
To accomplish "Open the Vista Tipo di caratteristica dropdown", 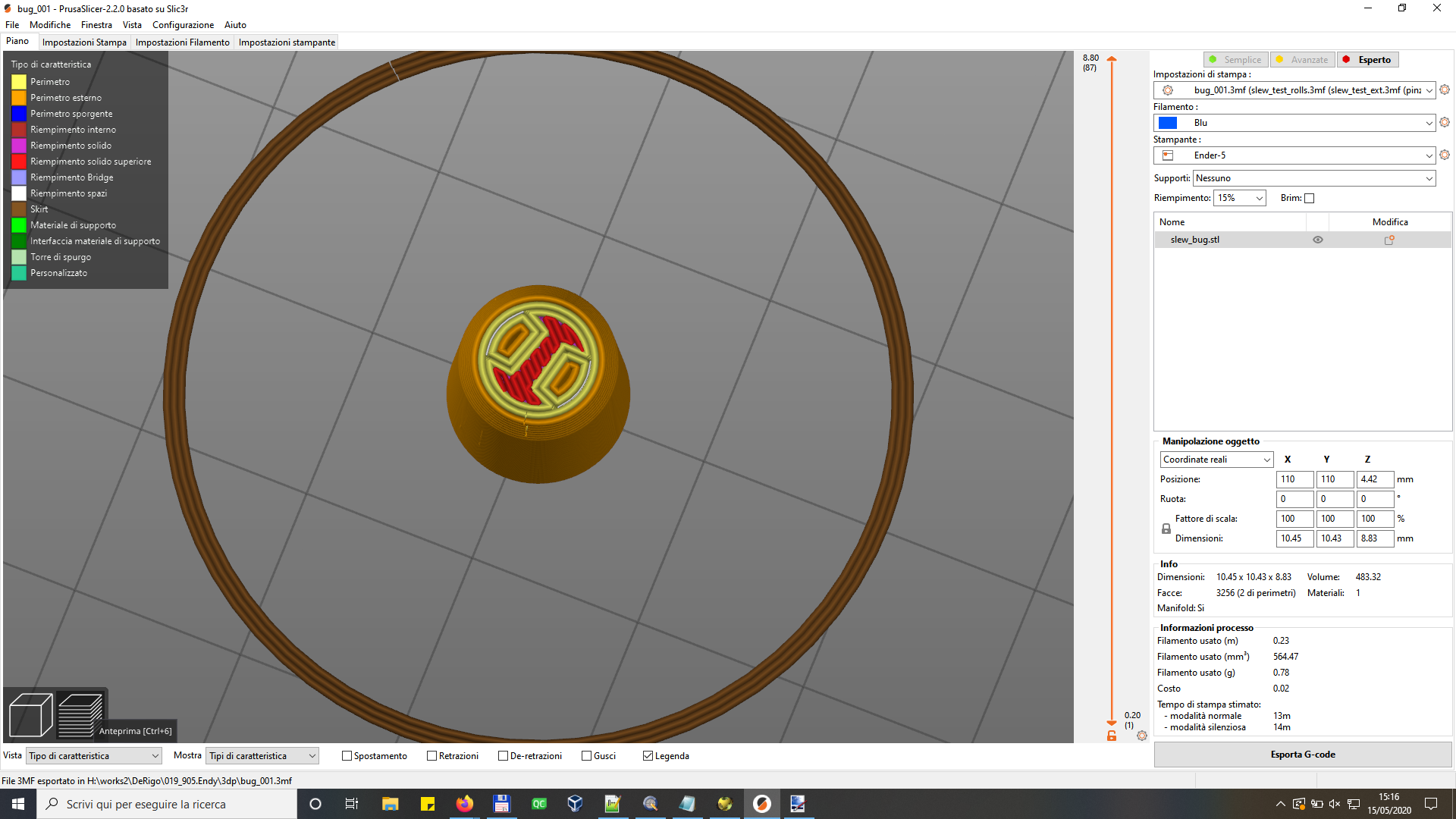I will (94, 756).
